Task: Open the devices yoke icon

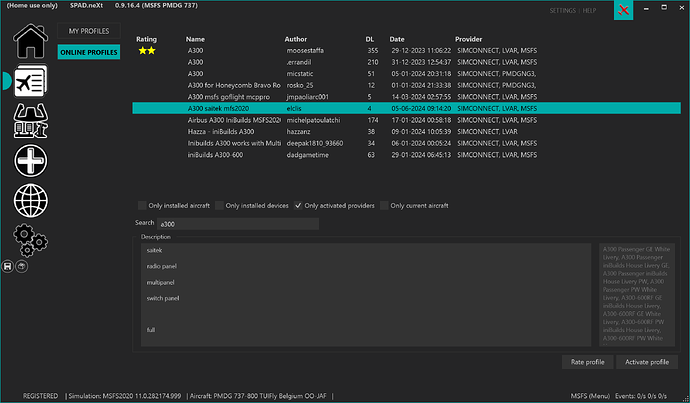Action: (30, 121)
